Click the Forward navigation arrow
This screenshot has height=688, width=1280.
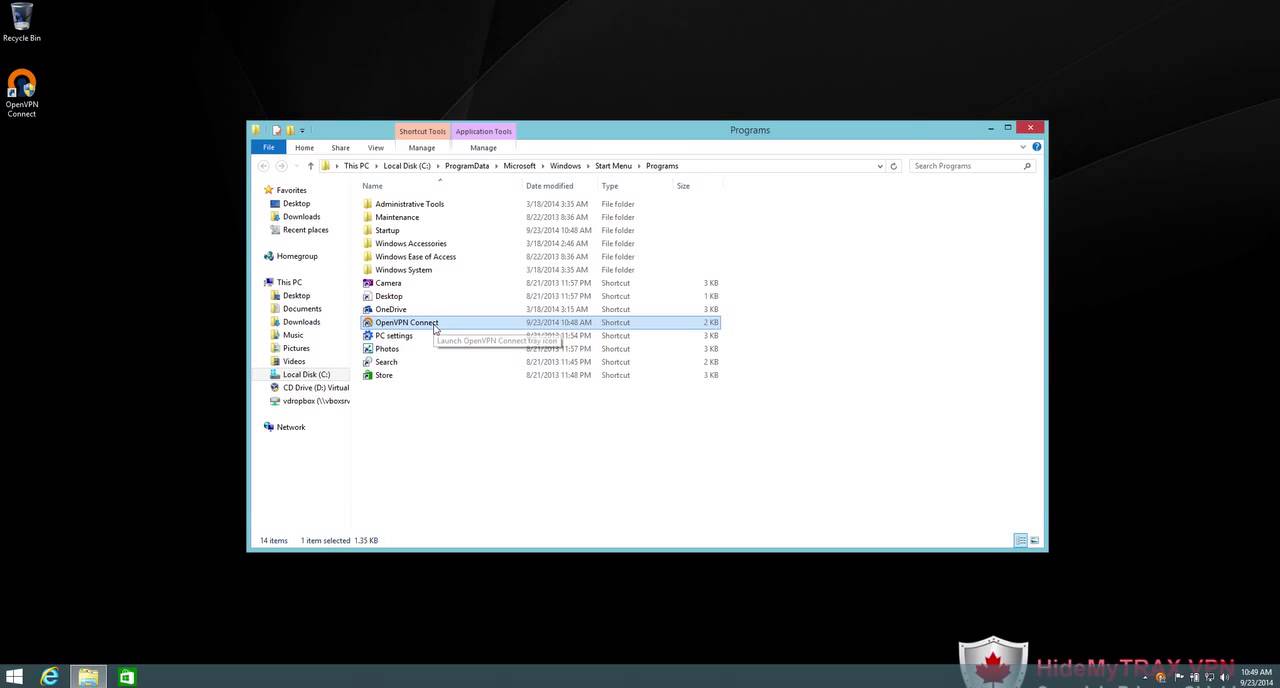(x=281, y=166)
